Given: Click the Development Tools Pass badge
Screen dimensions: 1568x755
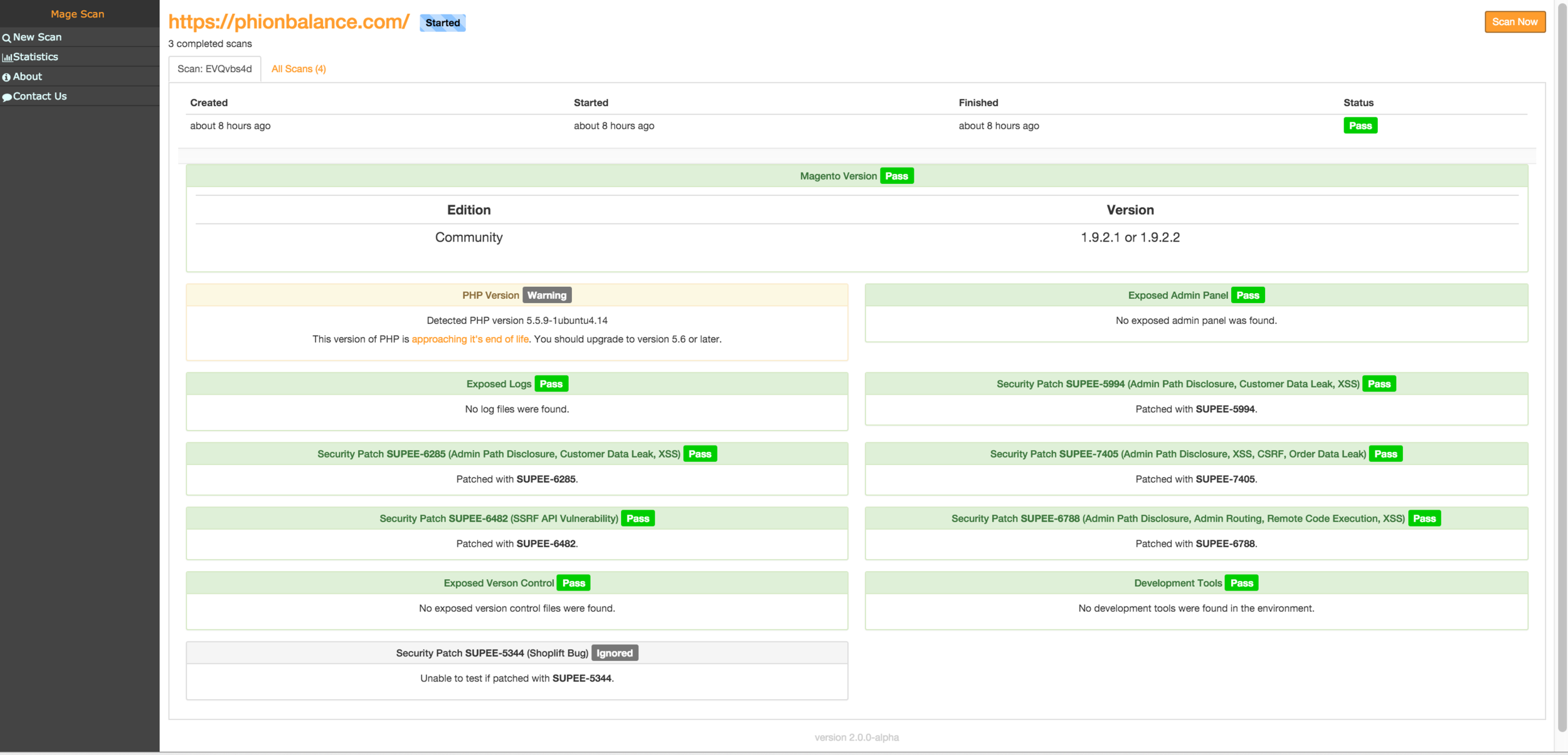Looking at the screenshot, I should pos(1241,583).
